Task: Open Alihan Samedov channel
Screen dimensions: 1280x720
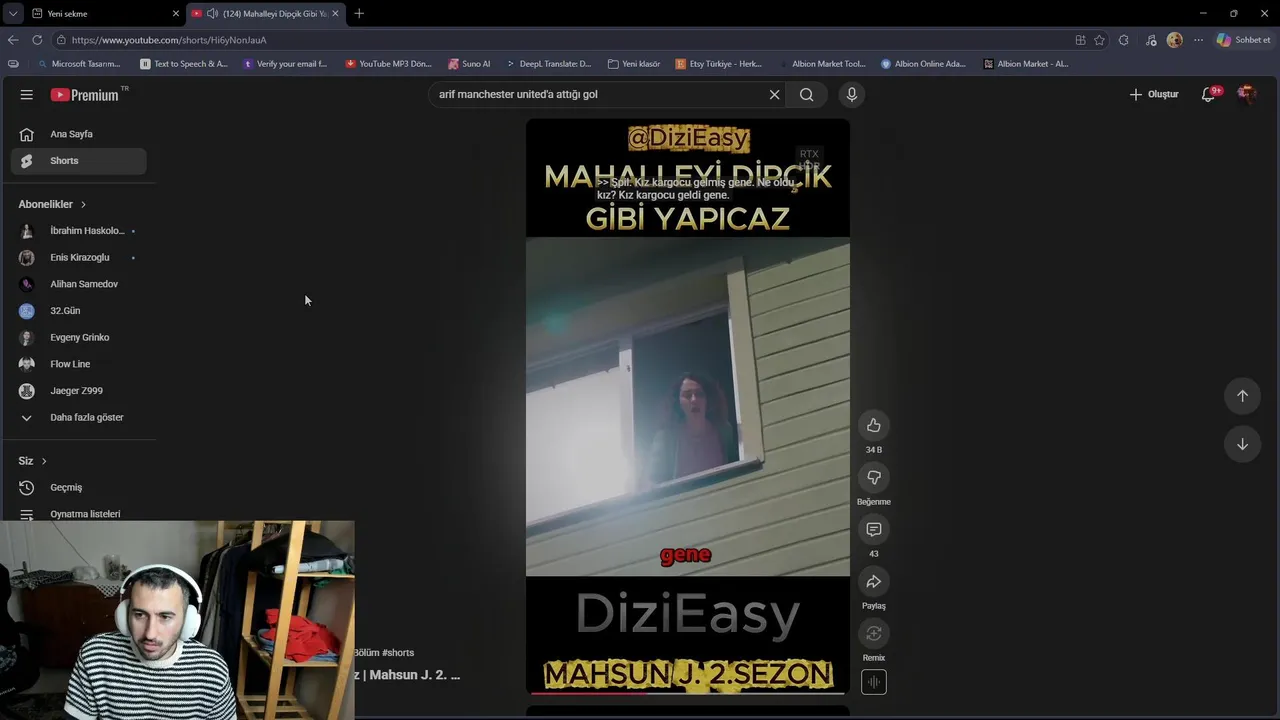Action: tap(78, 284)
